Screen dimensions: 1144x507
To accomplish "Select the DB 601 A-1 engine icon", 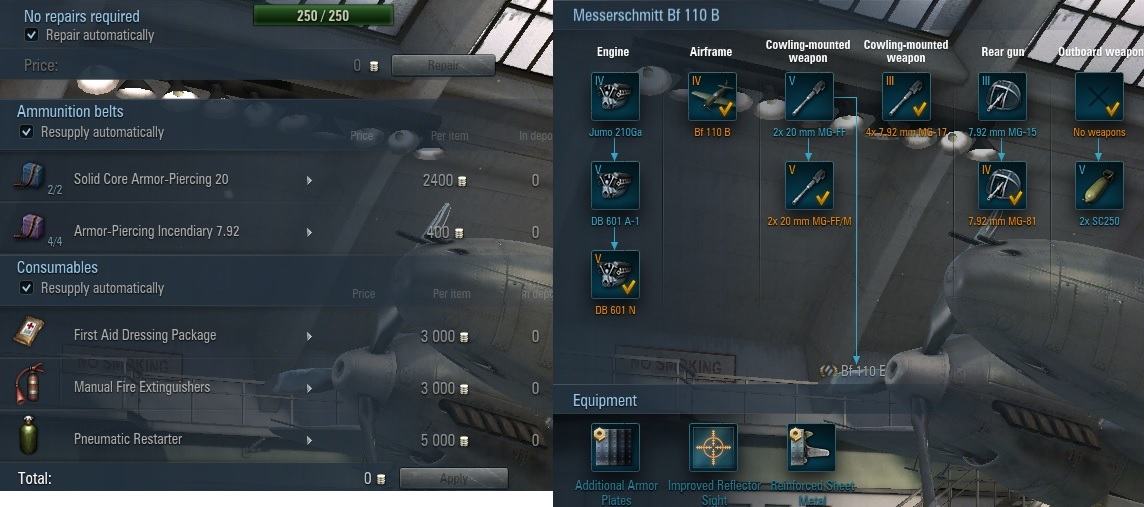I will 615,185.
